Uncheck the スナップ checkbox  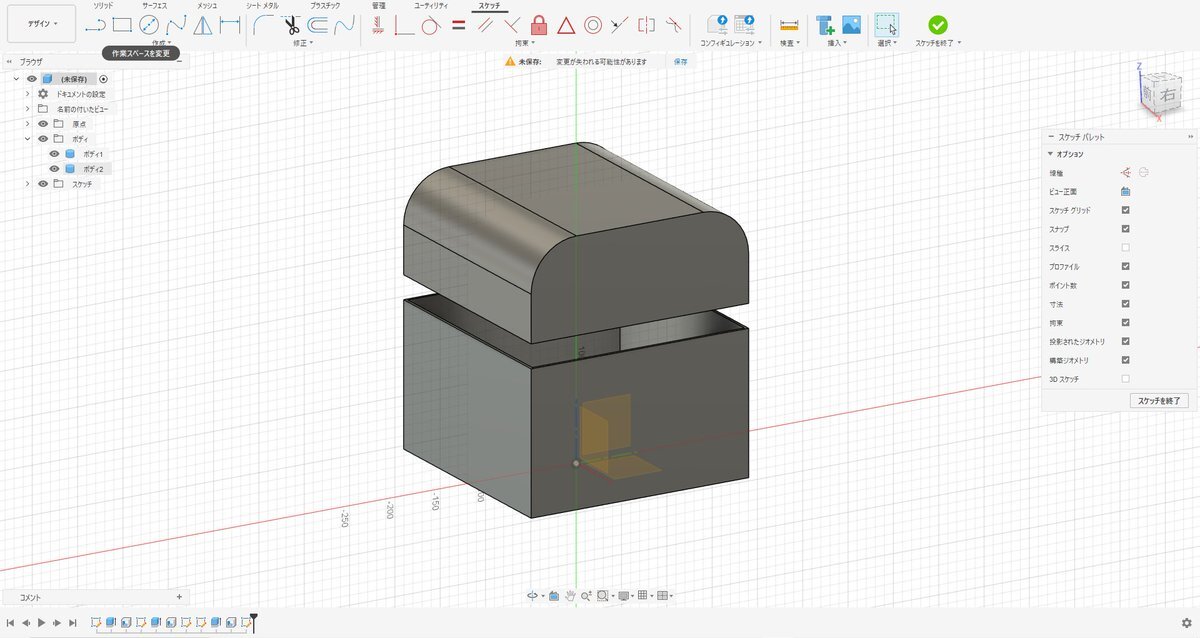click(1126, 229)
